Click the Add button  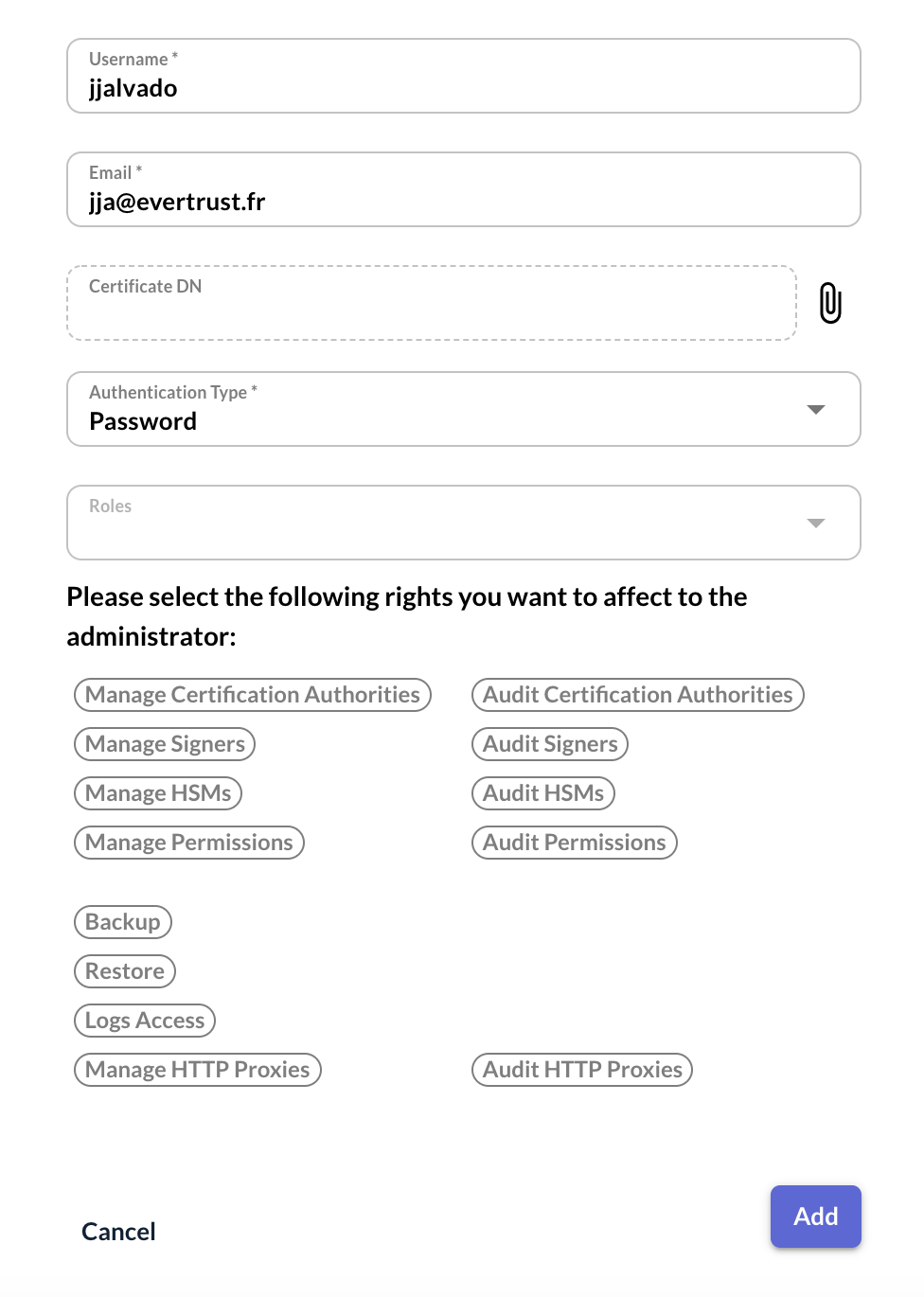coord(815,1217)
